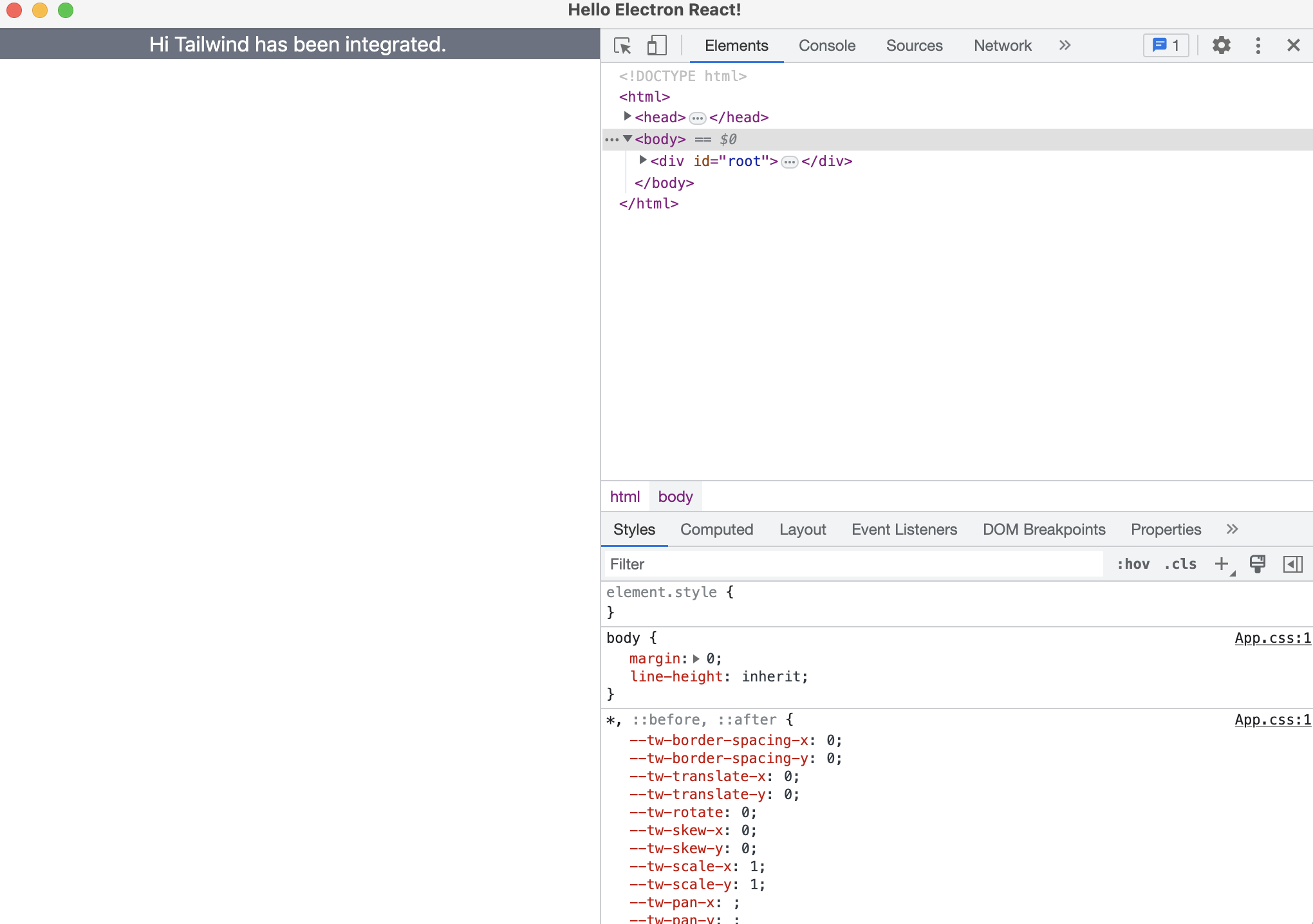Open DevTools settings gear
The width and height of the screenshot is (1313, 924).
[1221, 46]
